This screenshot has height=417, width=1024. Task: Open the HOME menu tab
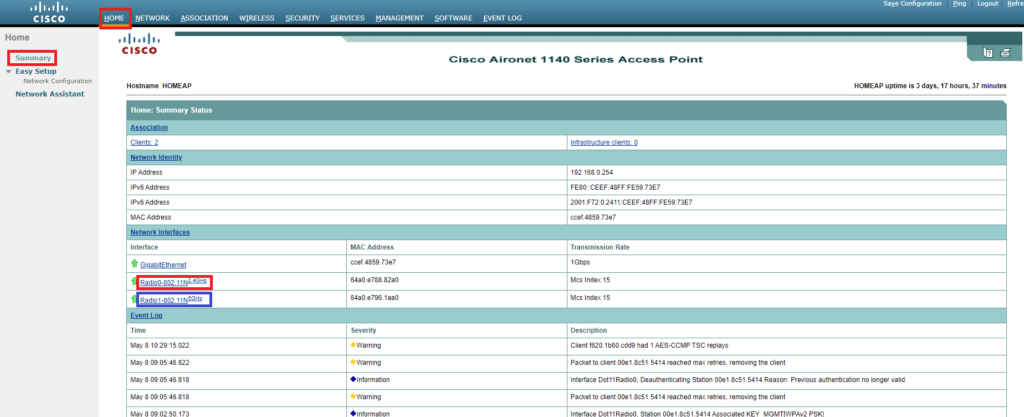pos(114,18)
